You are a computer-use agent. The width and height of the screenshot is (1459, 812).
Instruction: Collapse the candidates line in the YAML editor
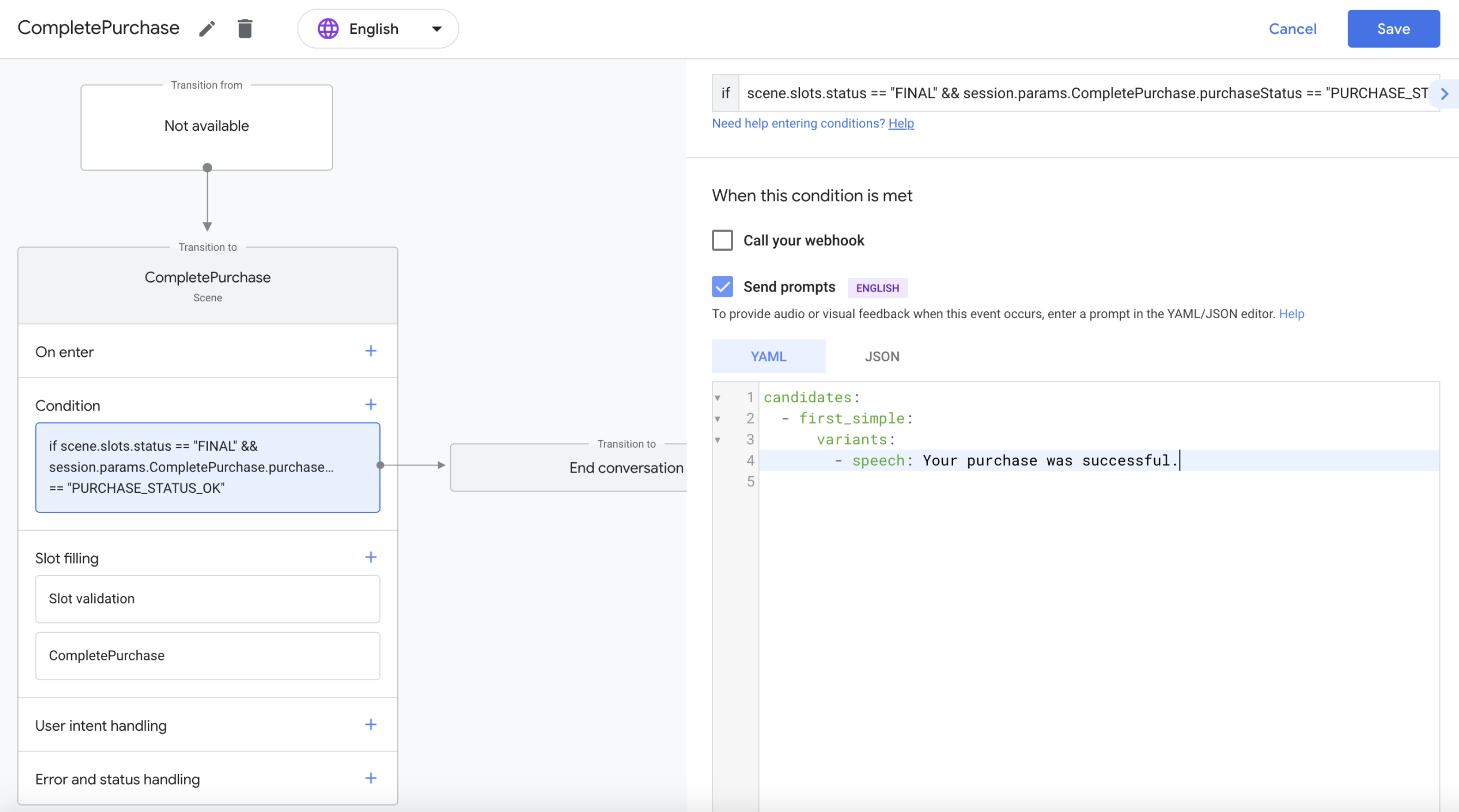717,398
